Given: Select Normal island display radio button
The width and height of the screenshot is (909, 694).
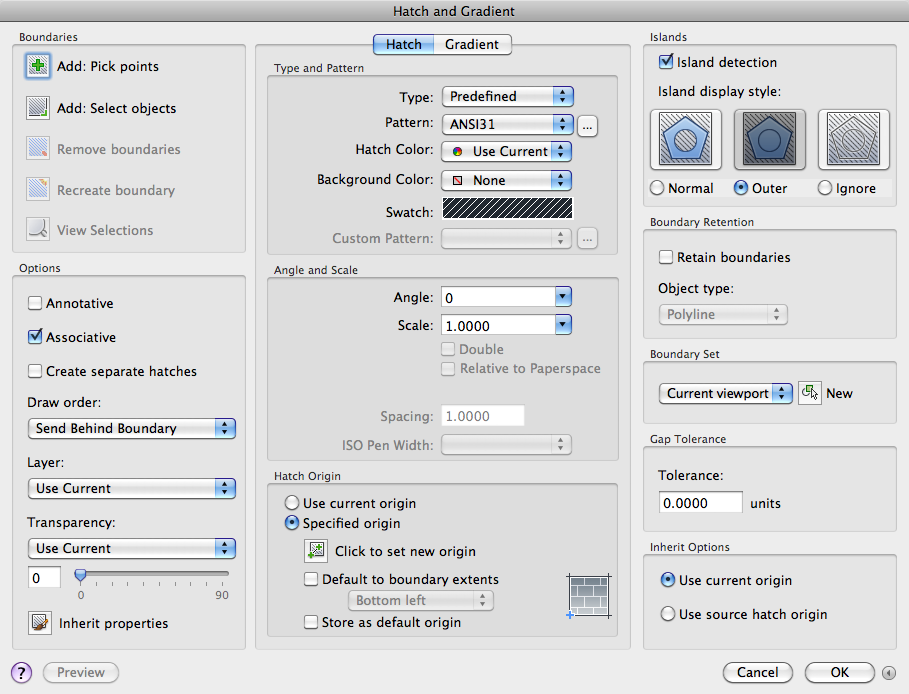Looking at the screenshot, I should [x=657, y=188].
